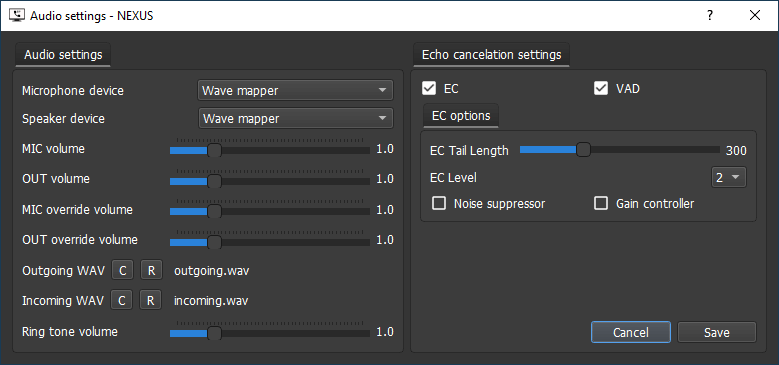Viewport: 779px width, 365px height.
Task: Click the NEXUS app icon in title bar
Action: click(x=17, y=15)
